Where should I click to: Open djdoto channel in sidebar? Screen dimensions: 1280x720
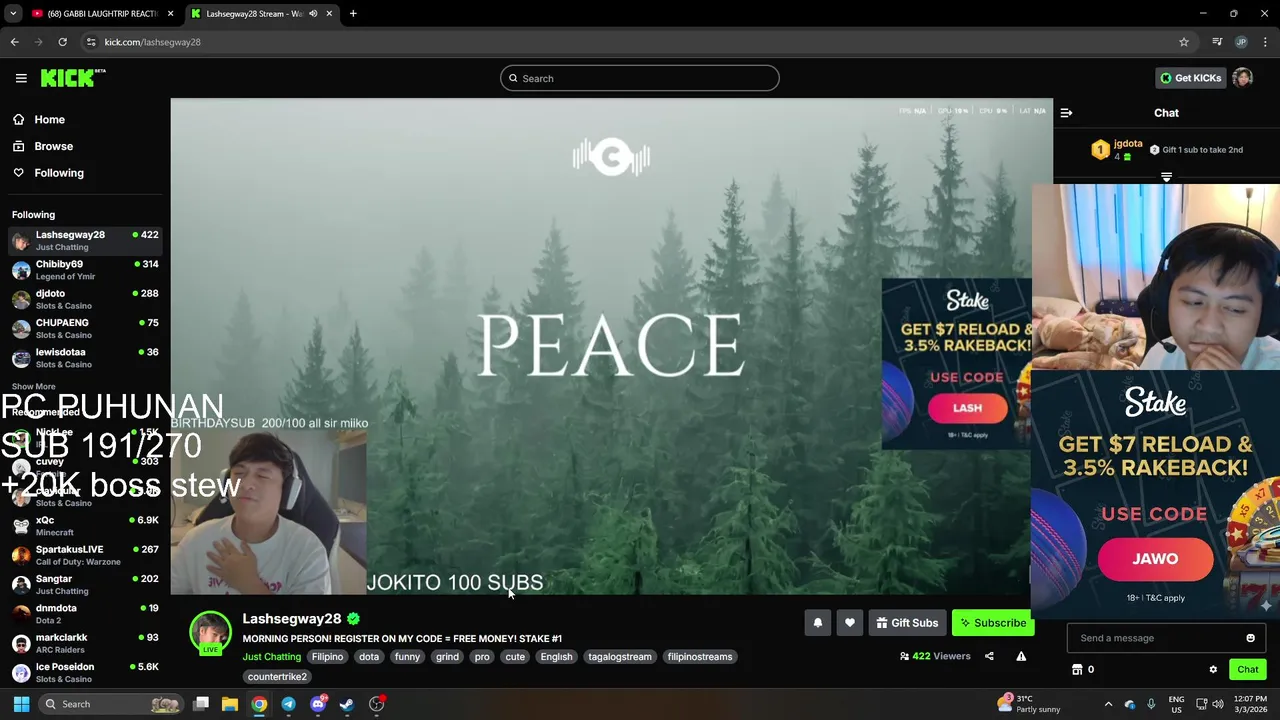tap(85, 299)
